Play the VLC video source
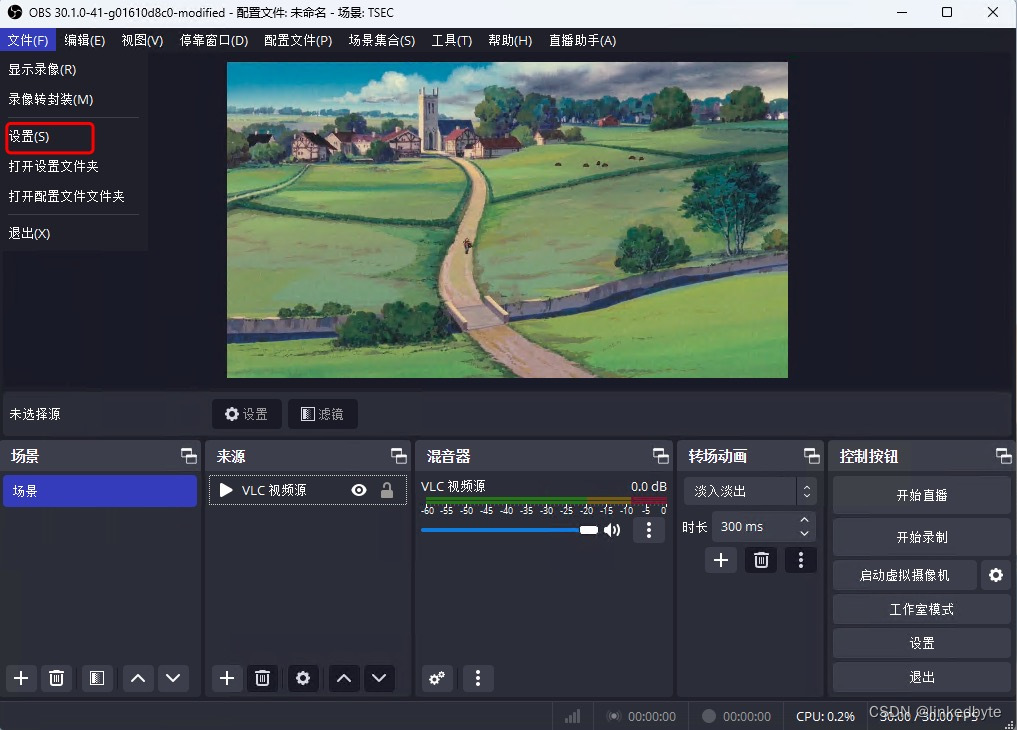This screenshot has width=1017, height=730. 226,490
